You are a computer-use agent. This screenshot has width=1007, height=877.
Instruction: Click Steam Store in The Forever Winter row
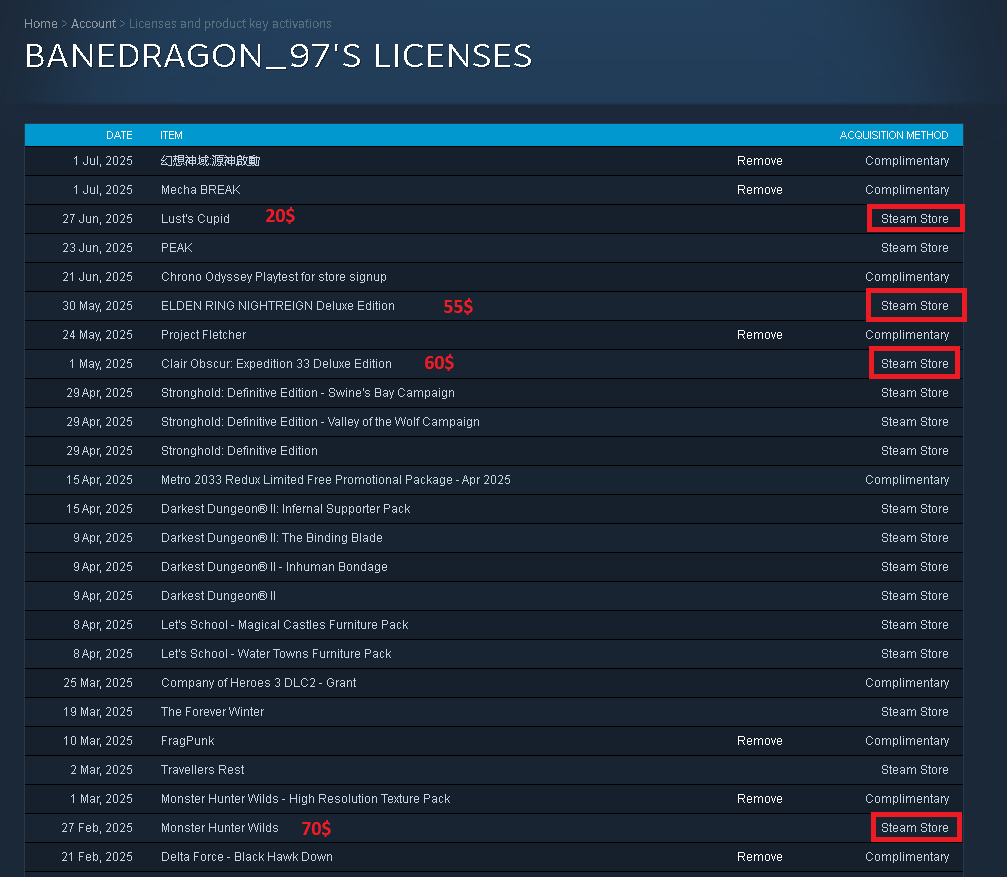coord(915,711)
